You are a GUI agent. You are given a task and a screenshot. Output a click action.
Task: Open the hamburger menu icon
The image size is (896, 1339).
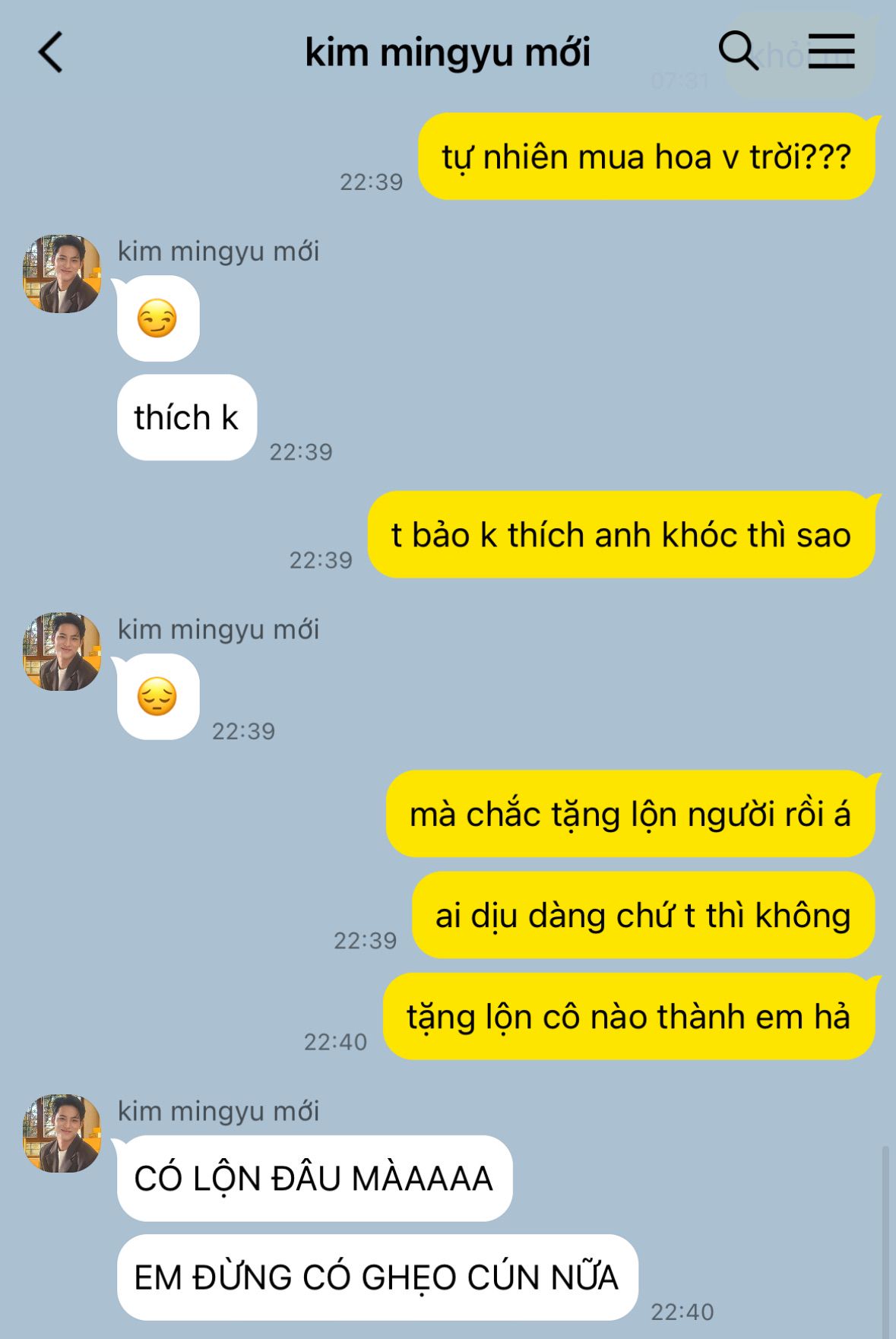pyautogui.click(x=831, y=52)
